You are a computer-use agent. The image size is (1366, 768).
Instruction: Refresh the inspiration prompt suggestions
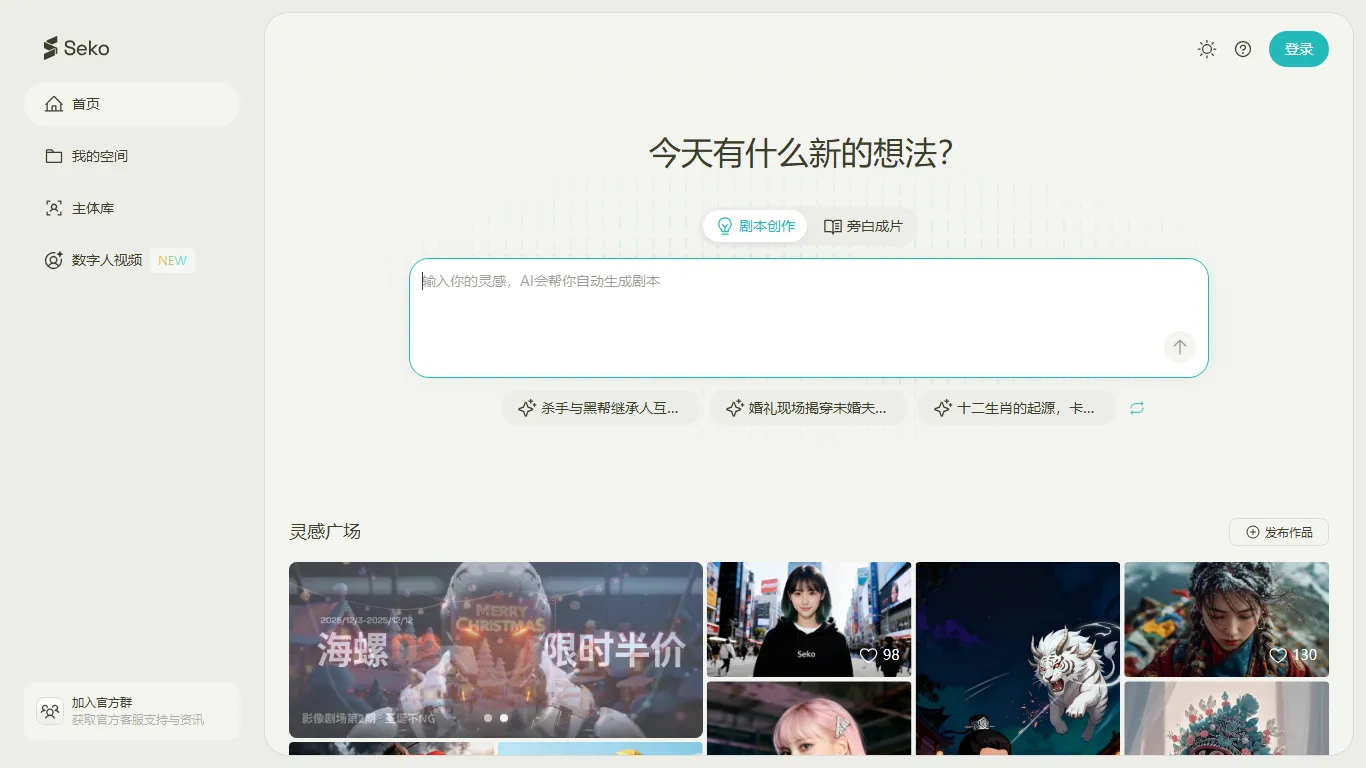[x=1136, y=408]
